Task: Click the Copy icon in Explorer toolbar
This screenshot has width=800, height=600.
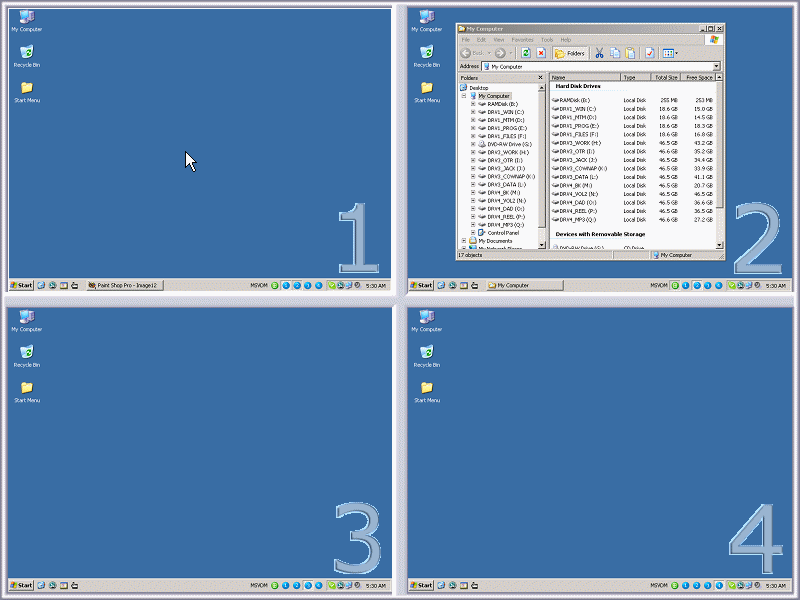Action: click(615, 53)
